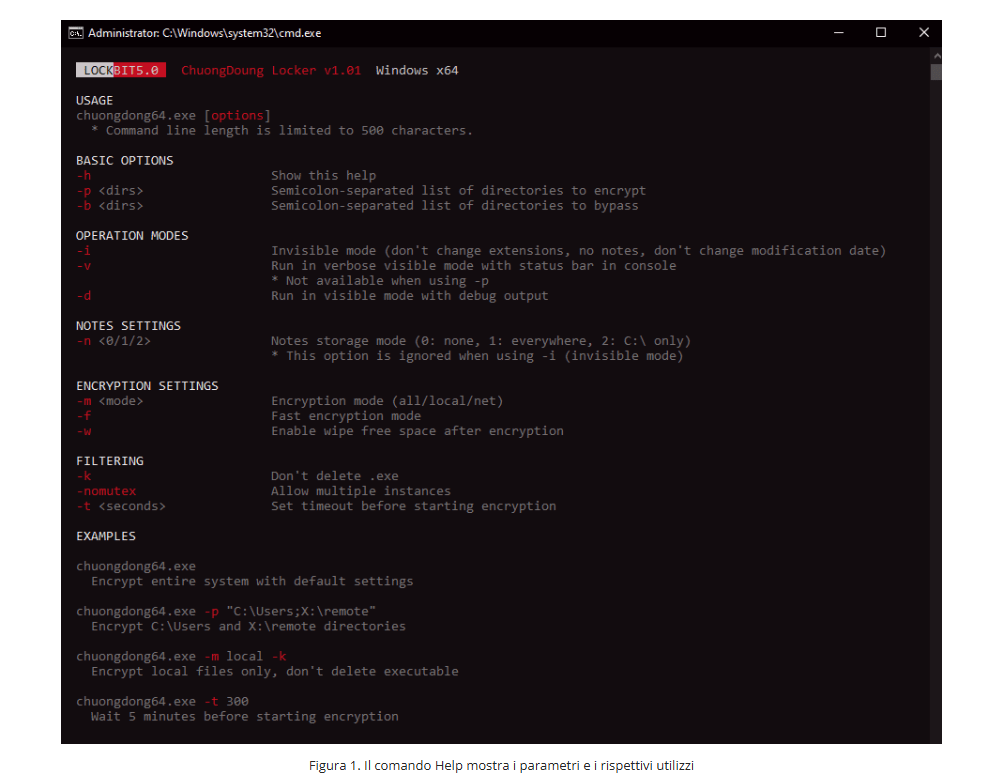Click 'Encryption mode (all/local/net)' description
This screenshot has width=995, height=774.
point(387,402)
